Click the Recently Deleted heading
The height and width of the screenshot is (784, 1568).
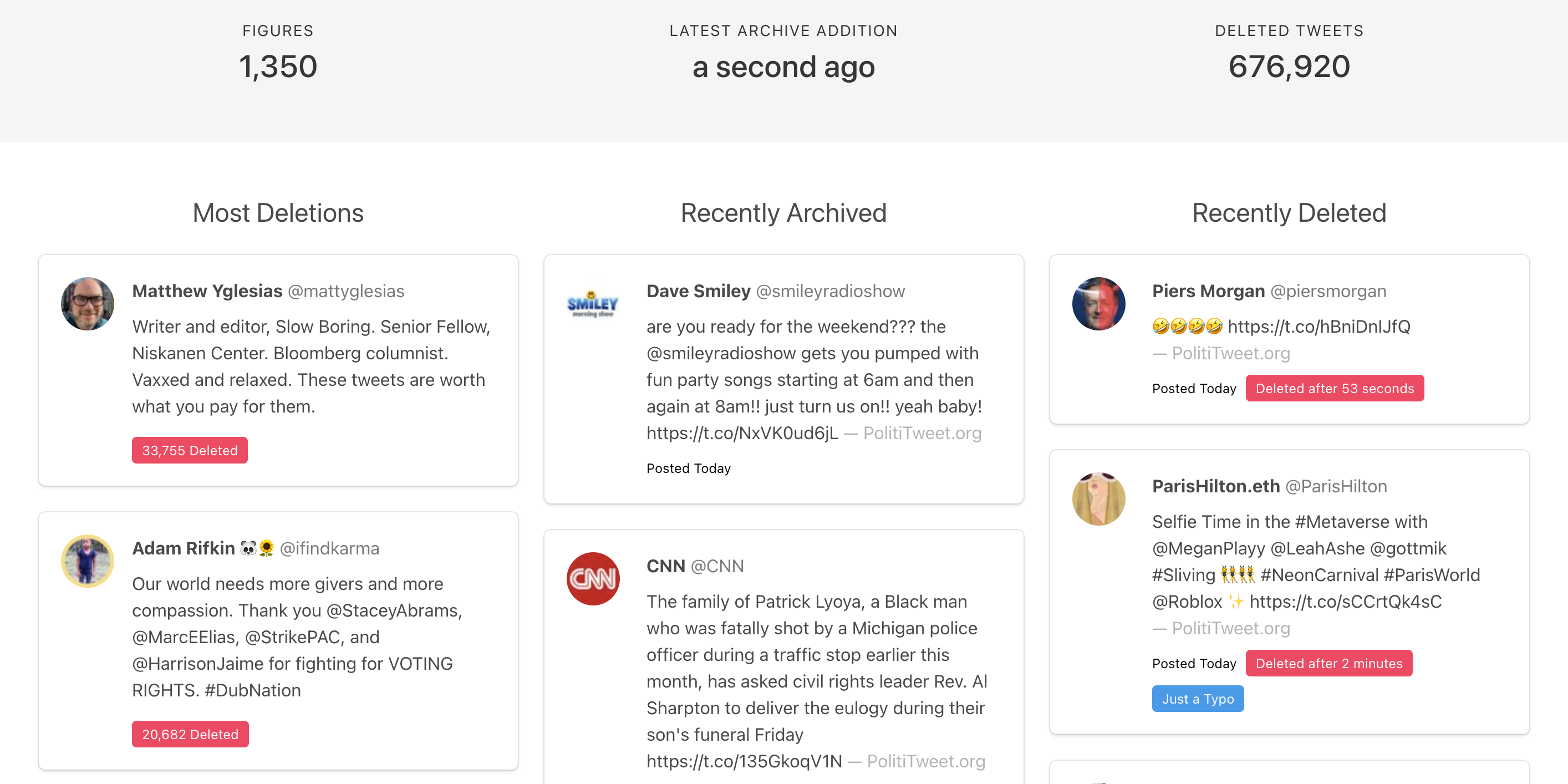[x=1289, y=213]
